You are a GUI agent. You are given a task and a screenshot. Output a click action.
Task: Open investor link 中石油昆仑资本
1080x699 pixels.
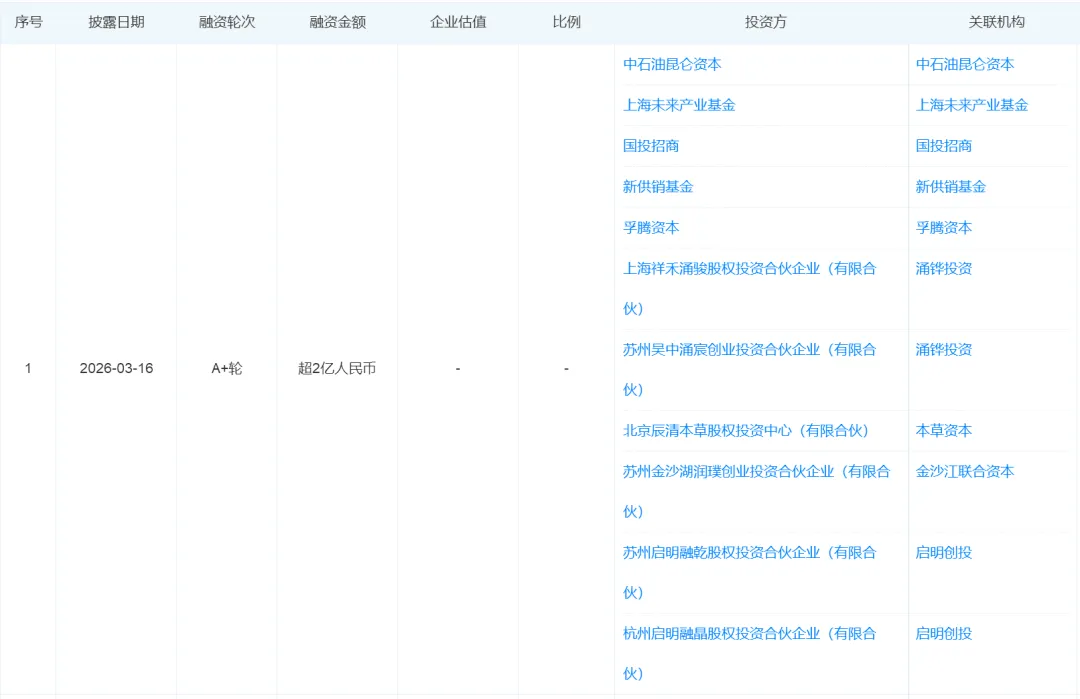coord(672,64)
